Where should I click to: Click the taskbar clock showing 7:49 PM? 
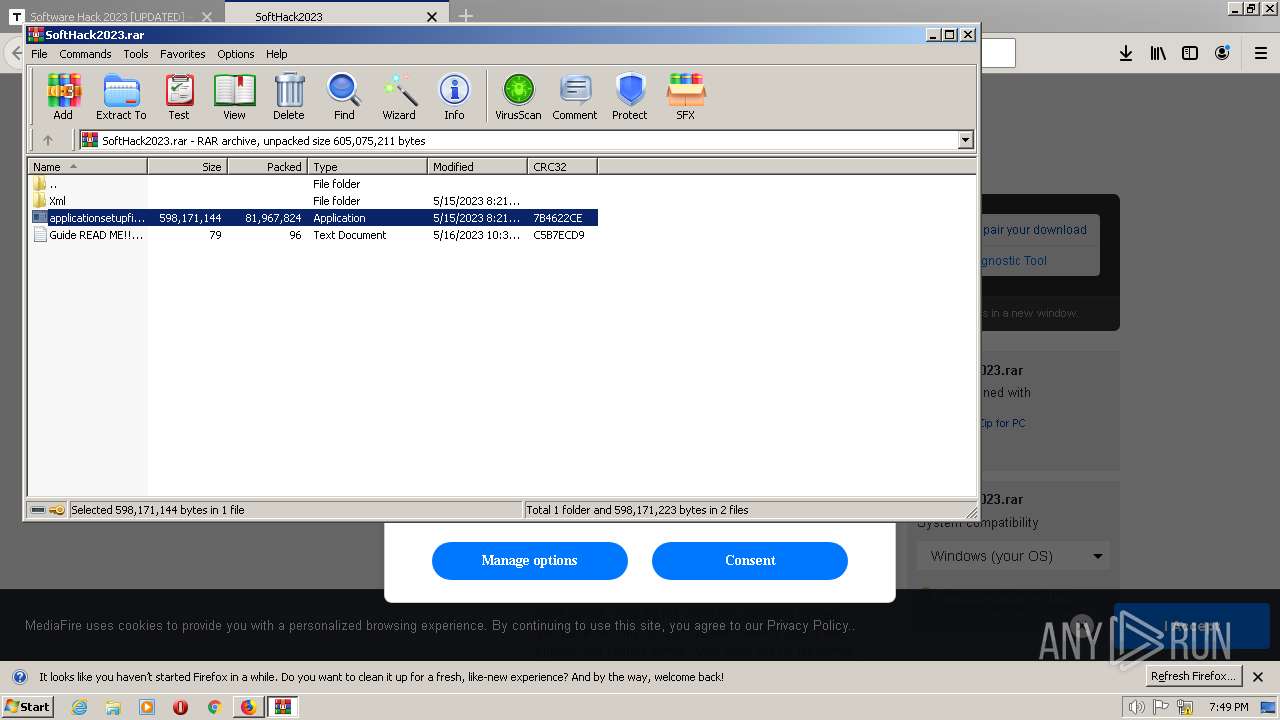coord(1228,707)
